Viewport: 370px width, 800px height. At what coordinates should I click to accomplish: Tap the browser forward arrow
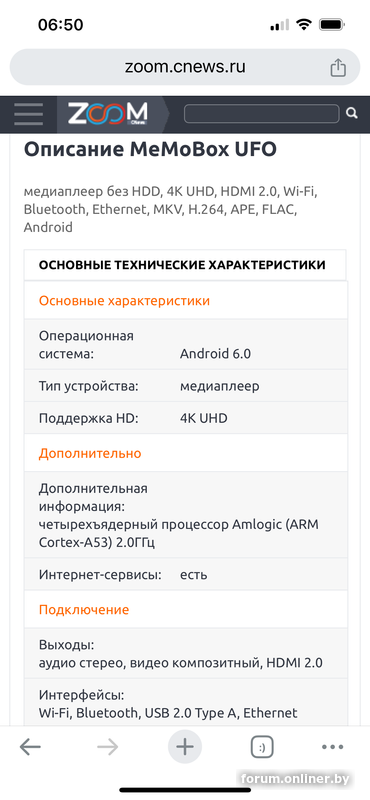pos(108,747)
